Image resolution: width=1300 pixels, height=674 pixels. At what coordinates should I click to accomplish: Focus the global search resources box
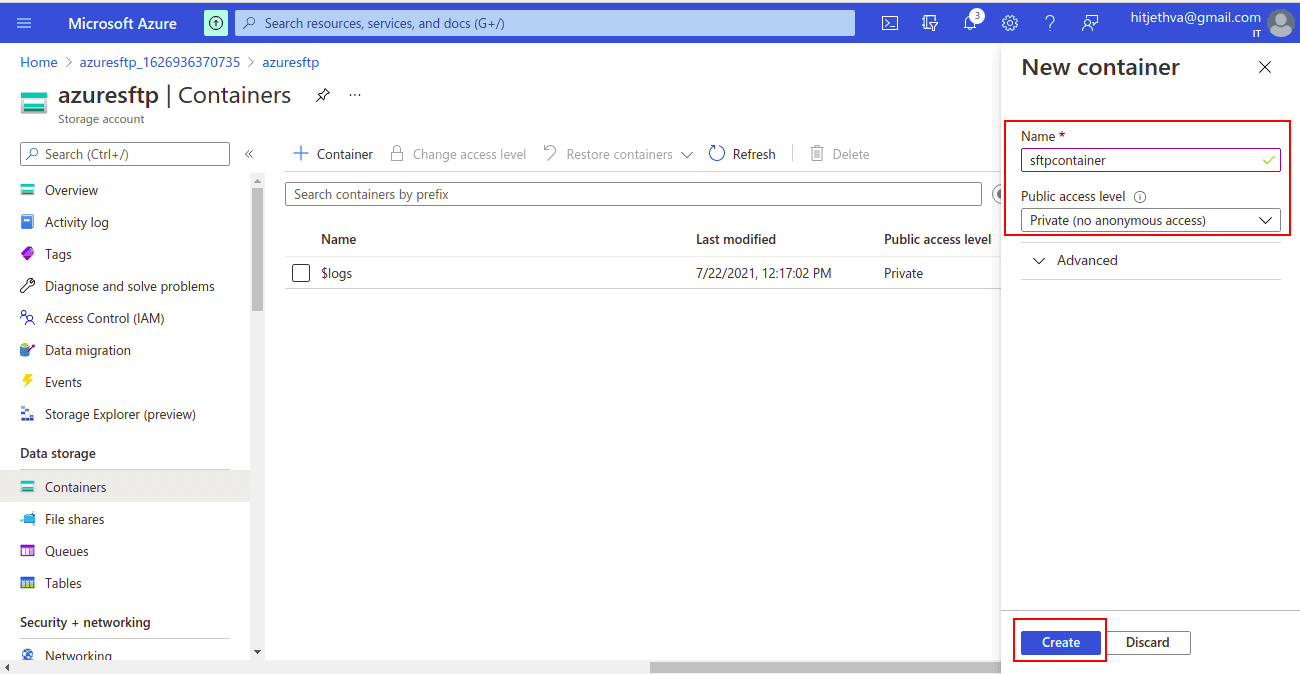click(545, 23)
